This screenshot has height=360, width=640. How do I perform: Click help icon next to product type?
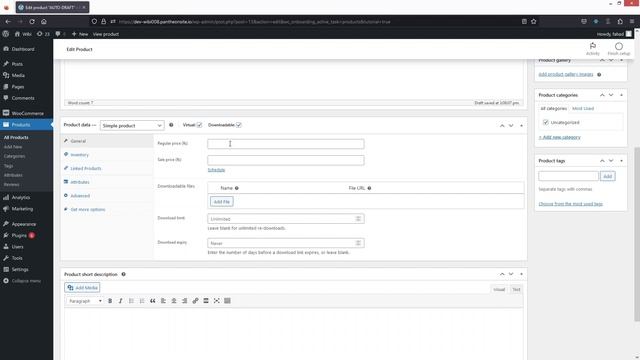171,125
